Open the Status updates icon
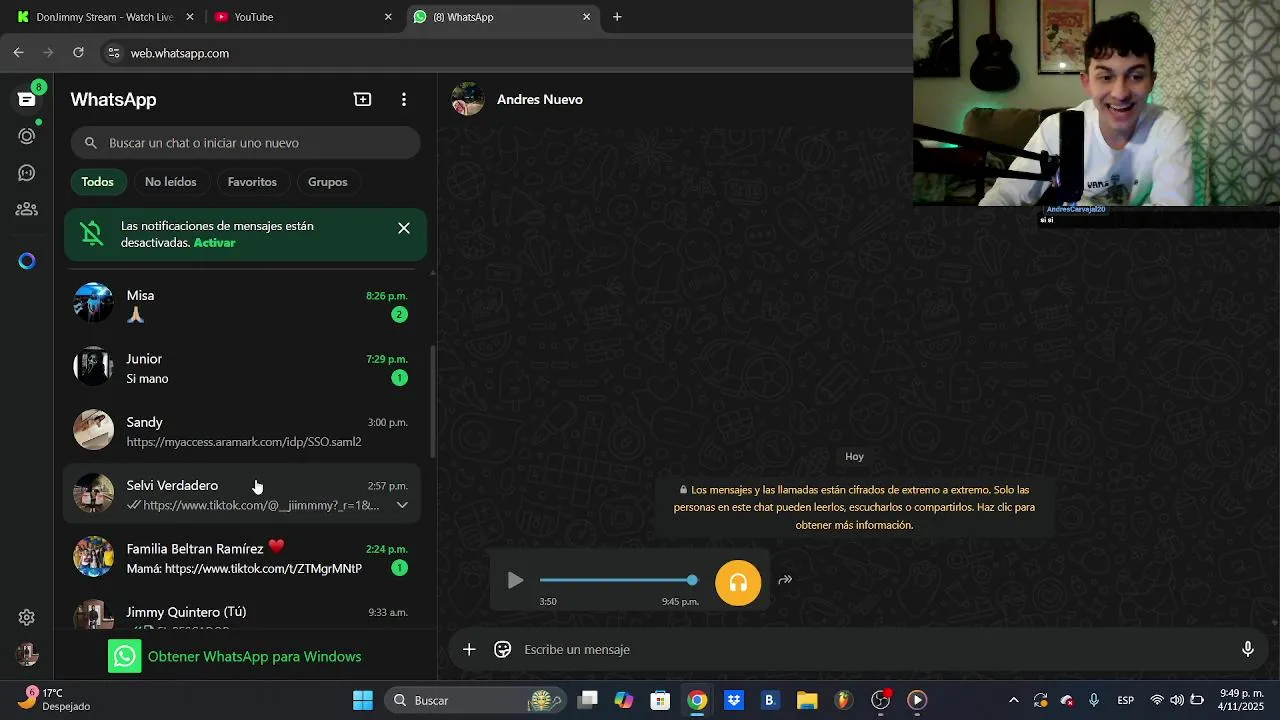This screenshot has height=720, width=1280. coord(27,136)
